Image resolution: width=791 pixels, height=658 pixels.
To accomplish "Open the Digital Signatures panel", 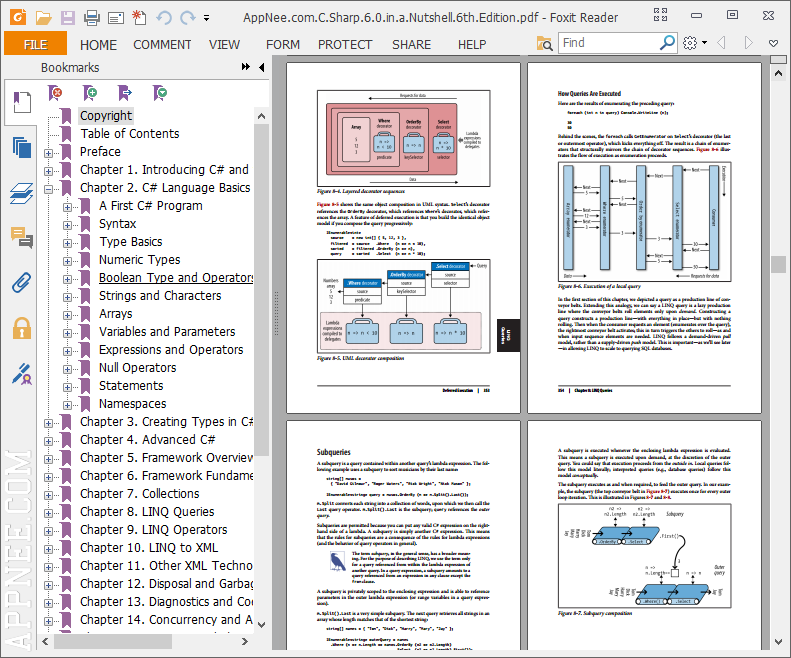I will point(22,374).
